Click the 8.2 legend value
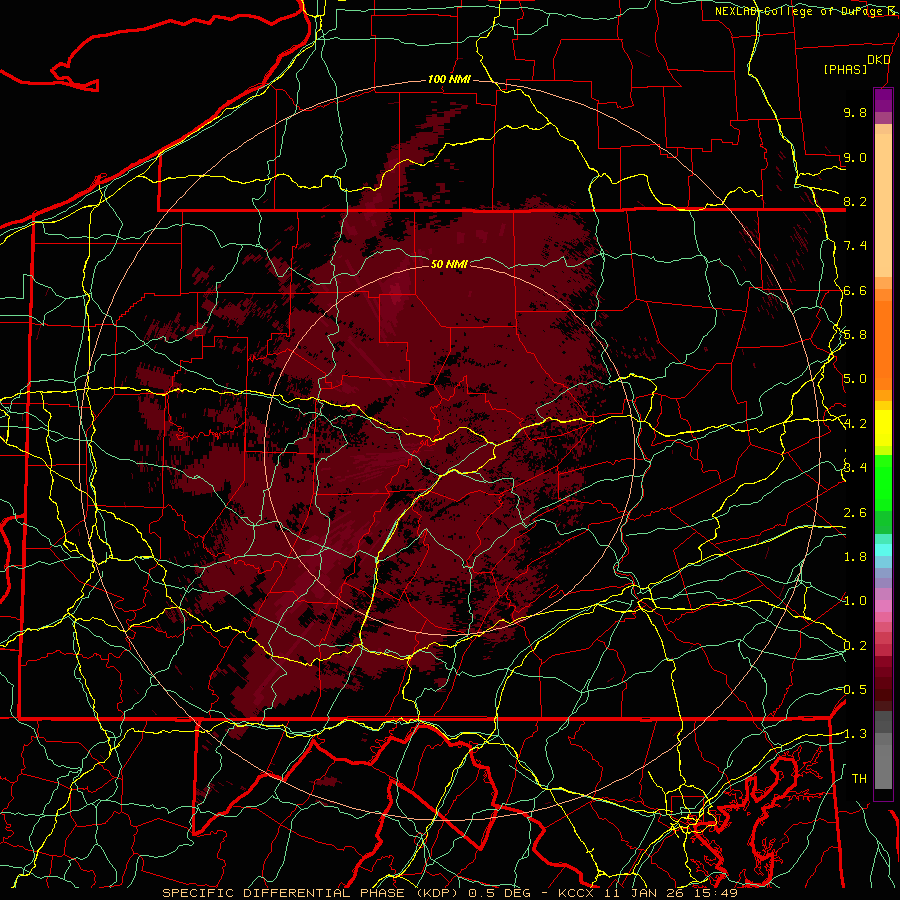This screenshot has width=900, height=900. 855,201
